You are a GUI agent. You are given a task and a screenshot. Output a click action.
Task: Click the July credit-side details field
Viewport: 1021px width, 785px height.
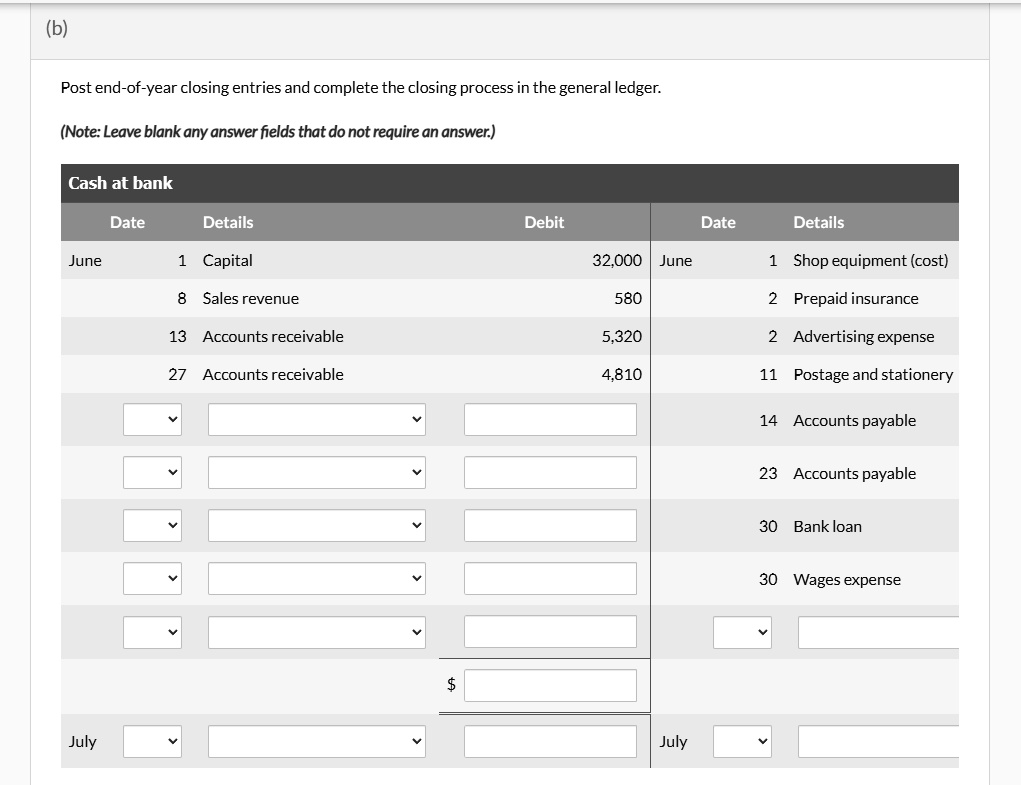(x=878, y=741)
